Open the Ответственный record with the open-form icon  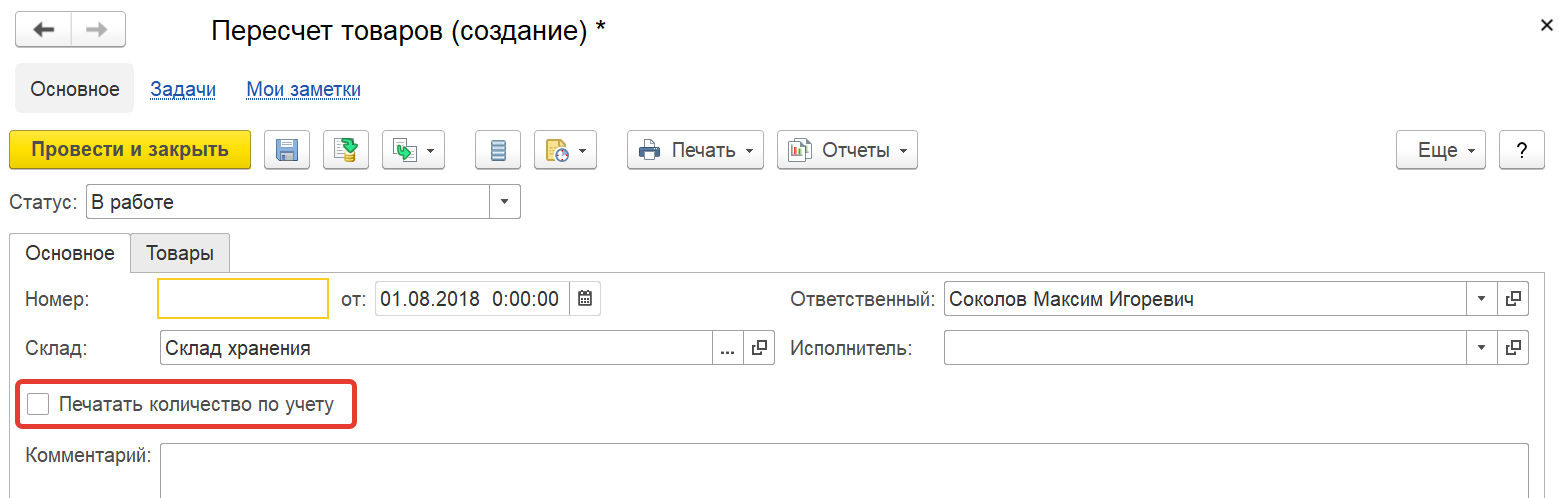click(1513, 298)
